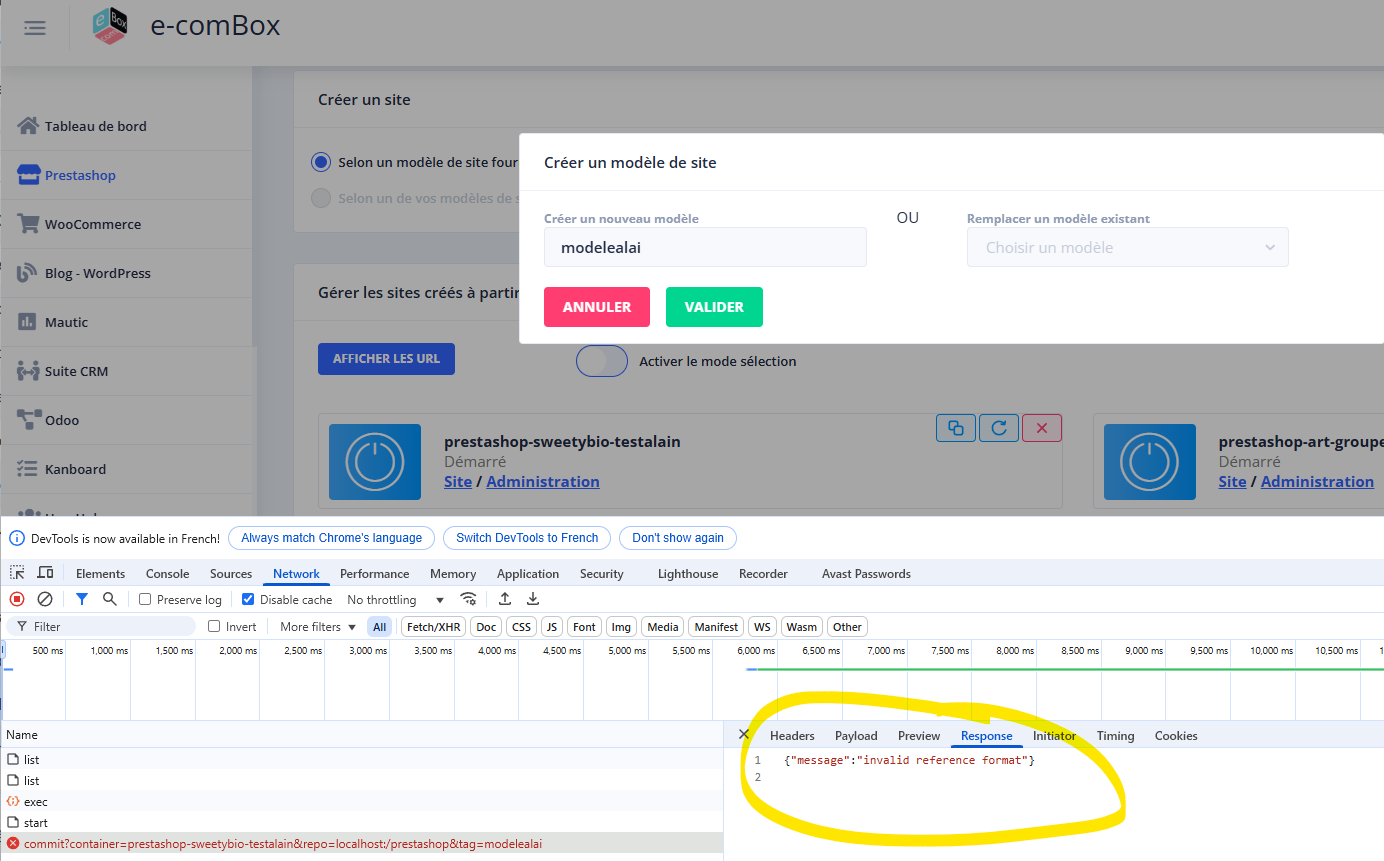Select the 'Selon un modèle de site' radio option
Viewport: 1384px width, 861px height.
tap(321, 162)
